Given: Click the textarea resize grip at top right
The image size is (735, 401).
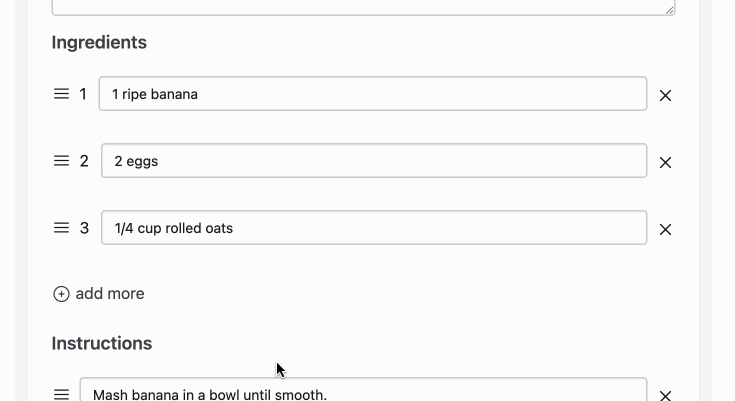Looking at the screenshot, I should click(669, 10).
